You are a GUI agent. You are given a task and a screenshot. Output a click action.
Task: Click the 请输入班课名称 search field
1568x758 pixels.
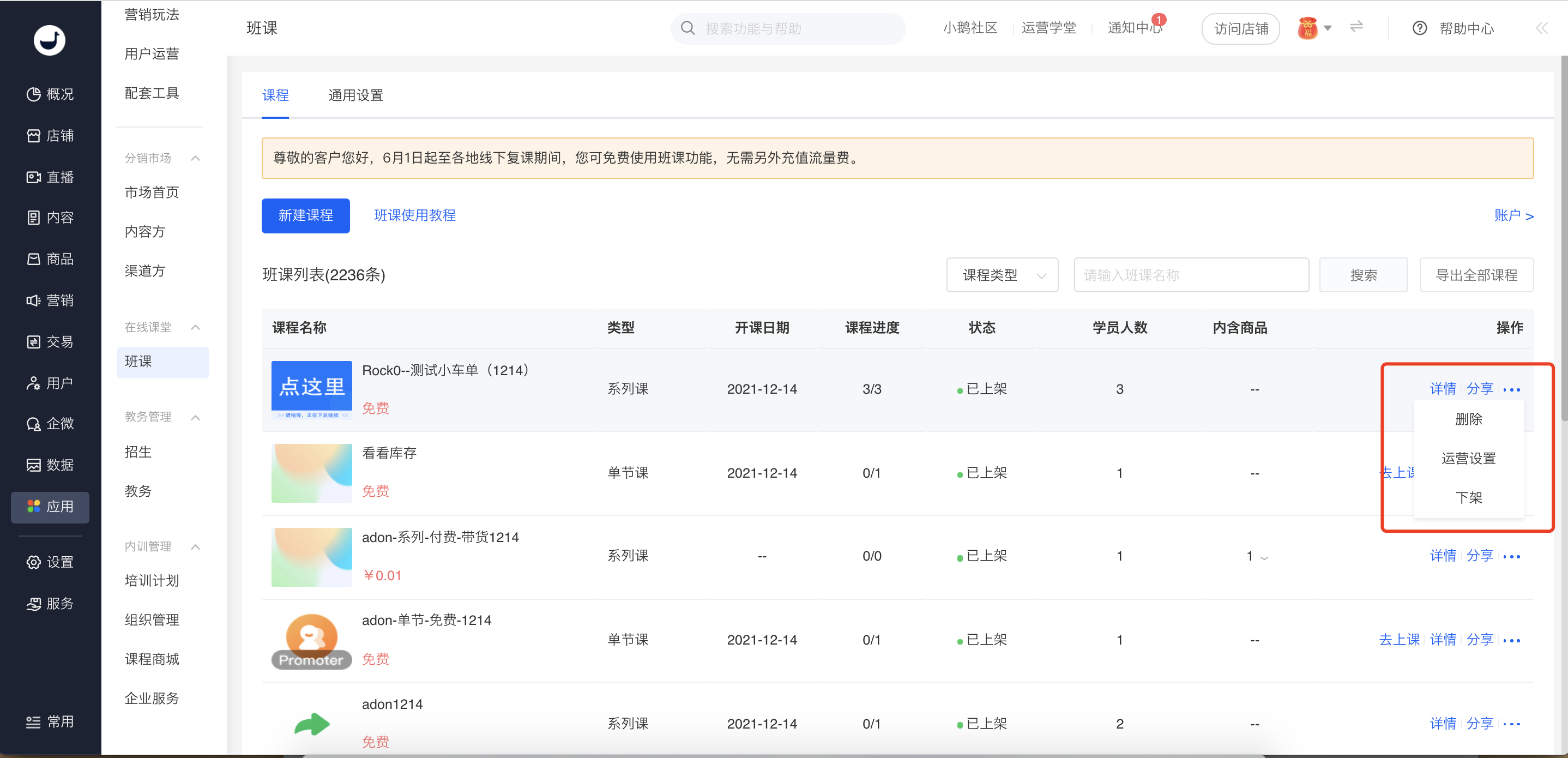[x=1191, y=275]
